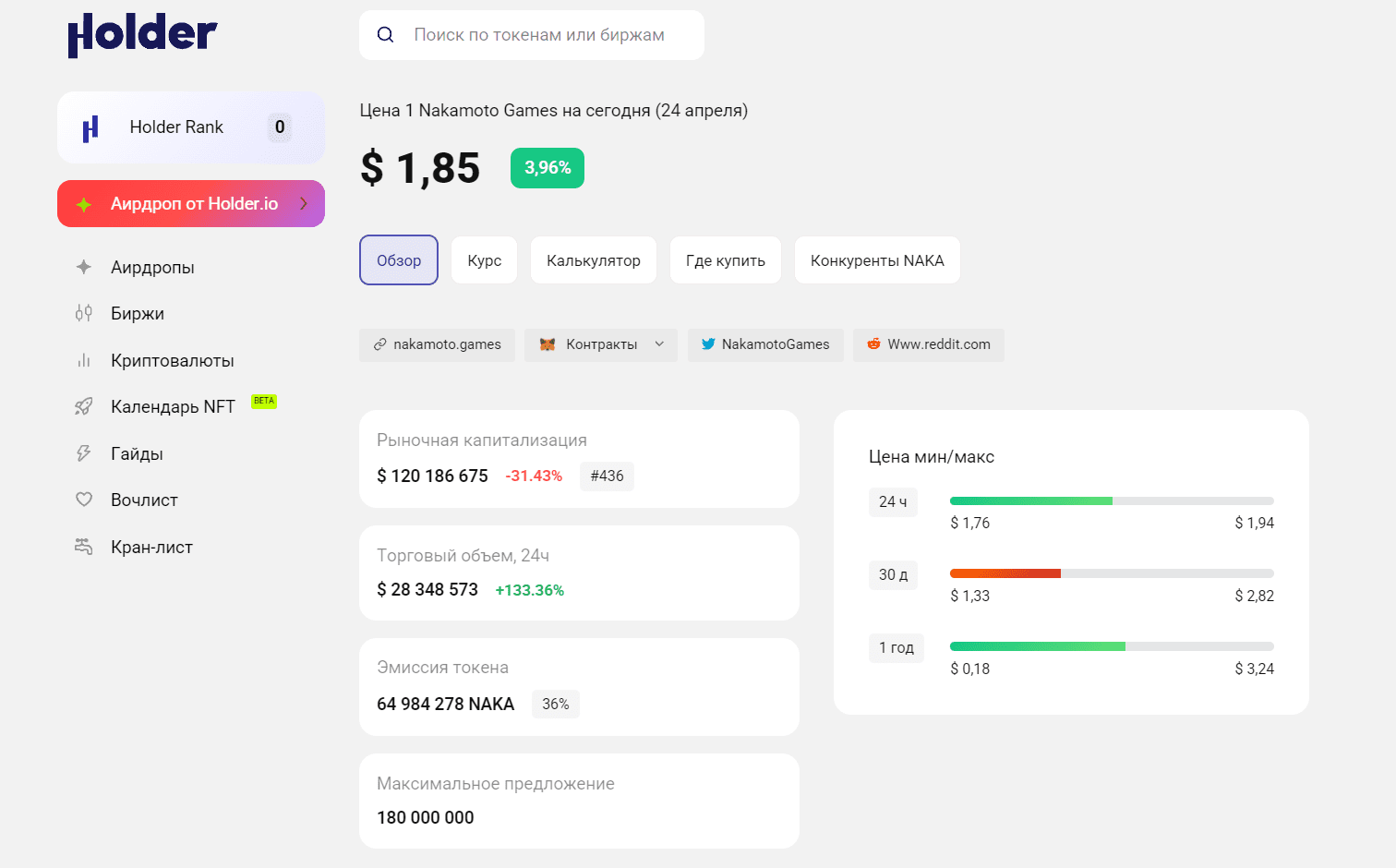The image size is (1396, 868).
Task: Click the $ 1,94 24h maximum price
Action: (1255, 523)
